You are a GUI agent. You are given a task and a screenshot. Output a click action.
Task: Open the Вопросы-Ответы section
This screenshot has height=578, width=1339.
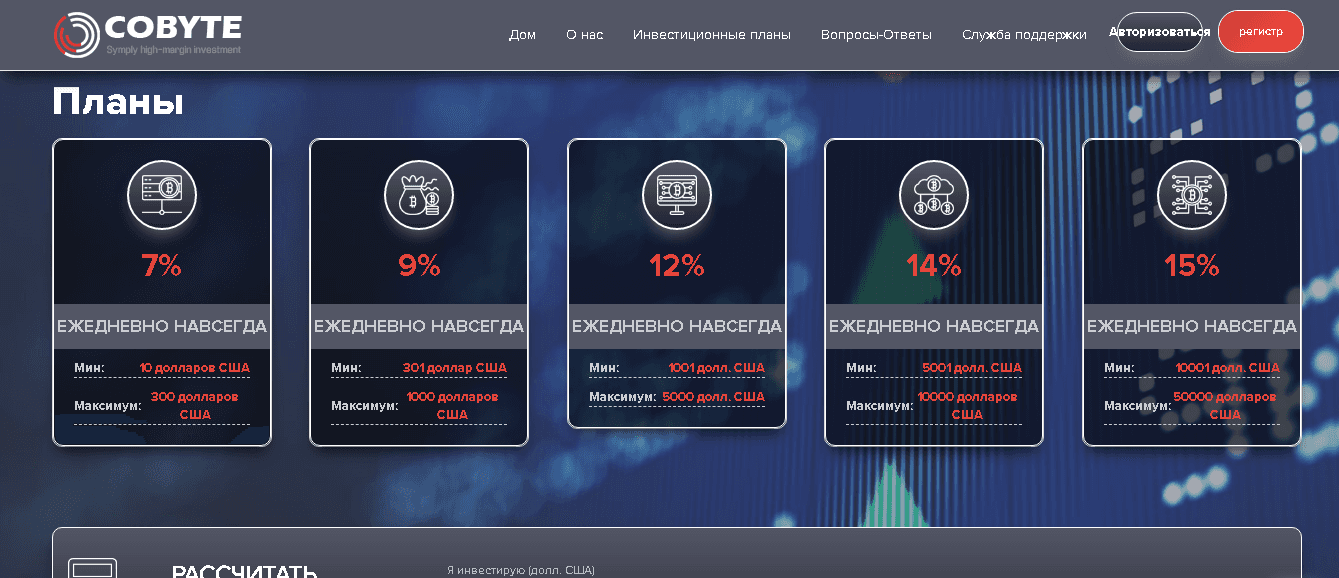click(x=875, y=34)
